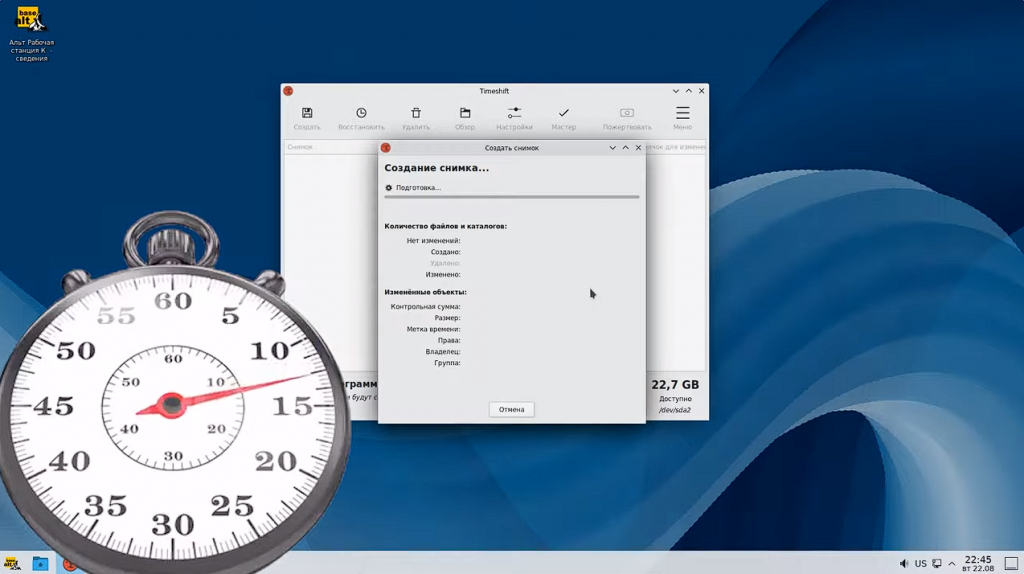1024x574 pixels.
Task: Click the Удалить trash icon in Timeshift
Action: 416,113
